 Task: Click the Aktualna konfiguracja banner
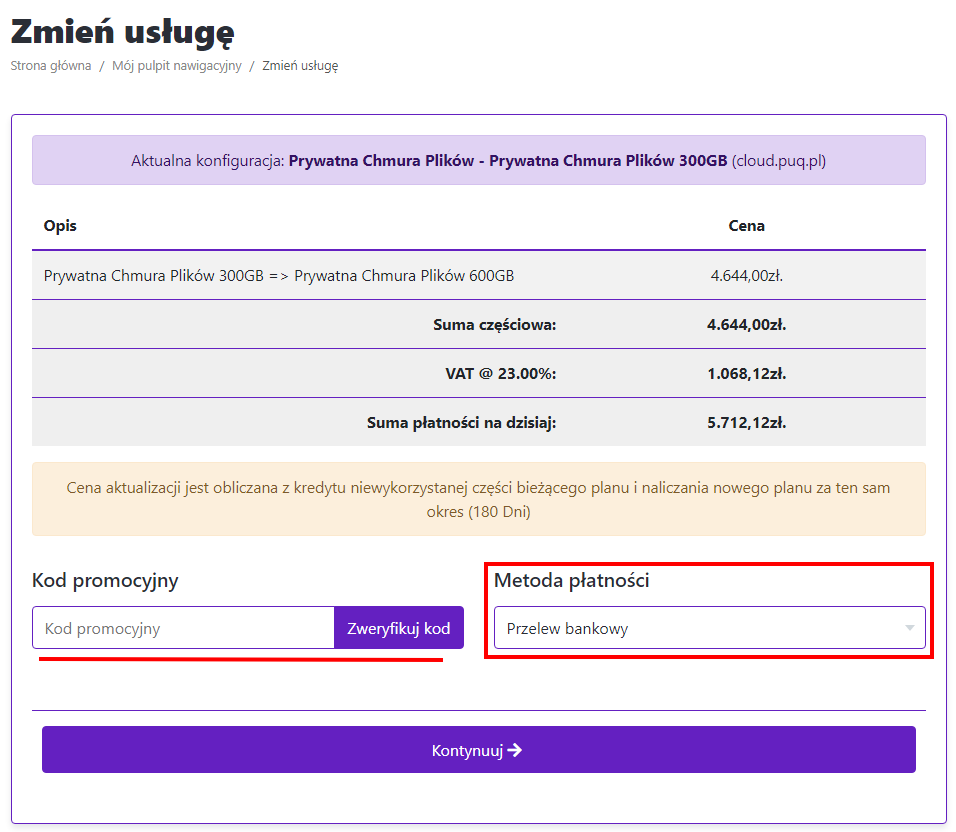478,160
